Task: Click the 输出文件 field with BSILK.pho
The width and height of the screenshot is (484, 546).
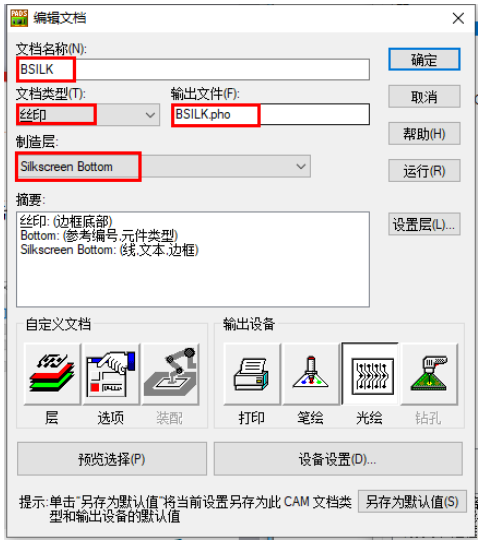Action: click(270, 114)
